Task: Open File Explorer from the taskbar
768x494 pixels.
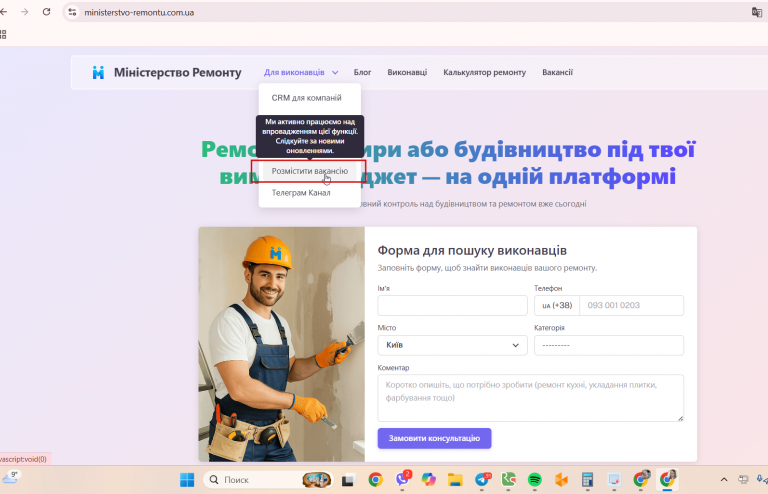Action: click(x=455, y=480)
